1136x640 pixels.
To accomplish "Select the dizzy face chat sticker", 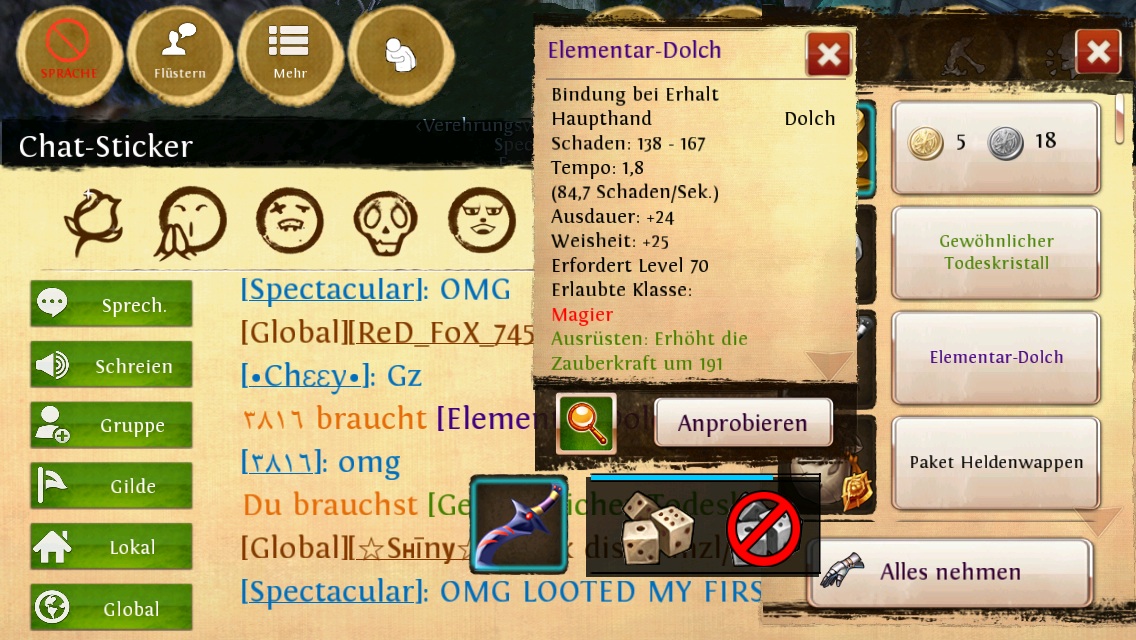I will click(289, 220).
